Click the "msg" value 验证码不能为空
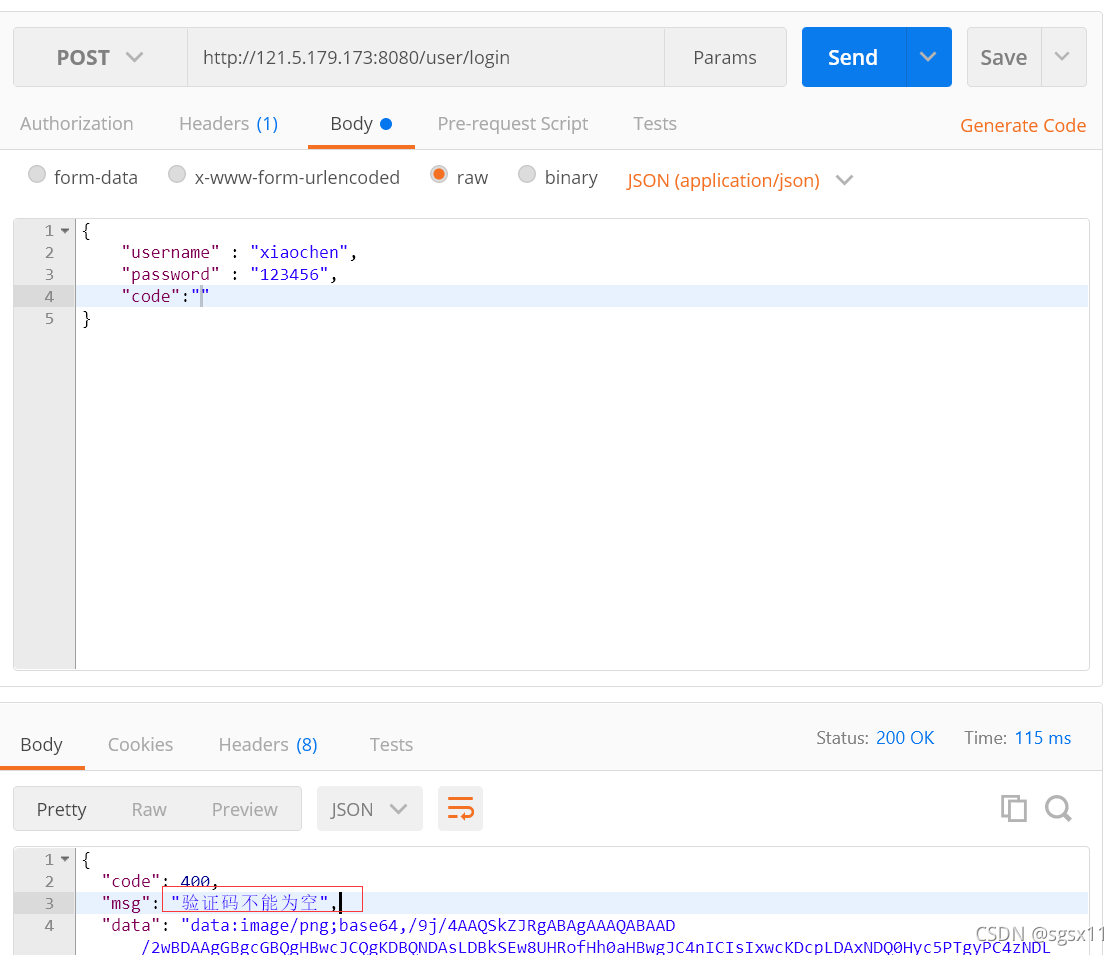This screenshot has height=955, width=1119. coord(249,903)
